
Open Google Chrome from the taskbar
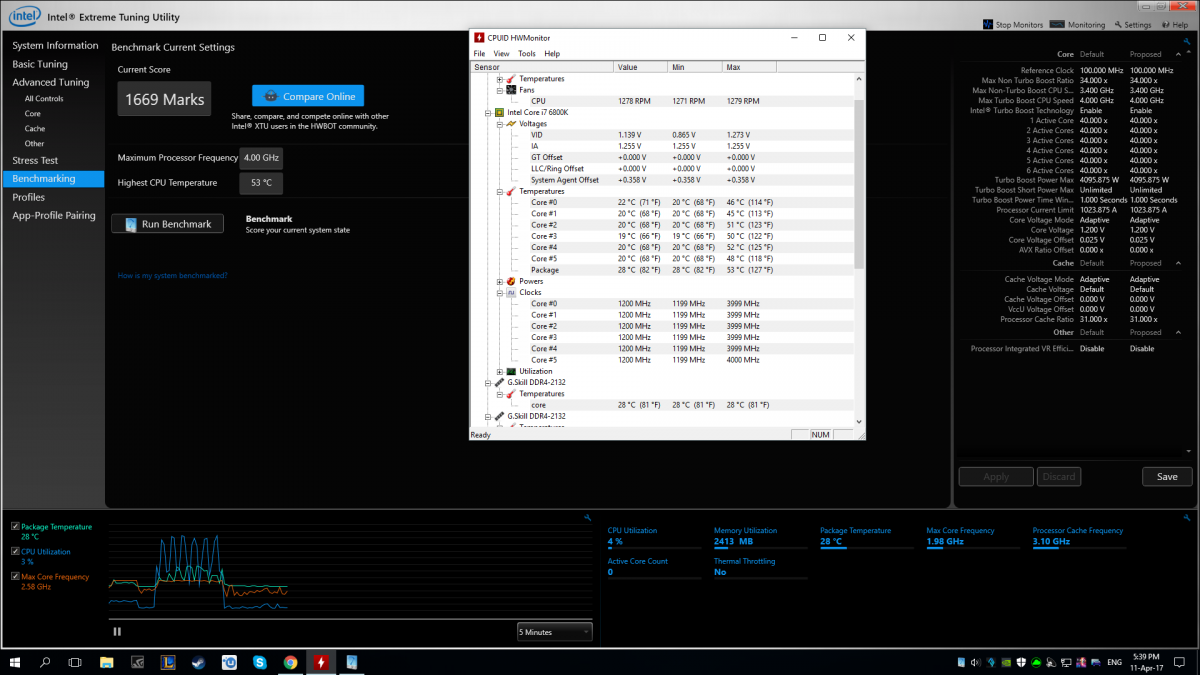point(290,662)
